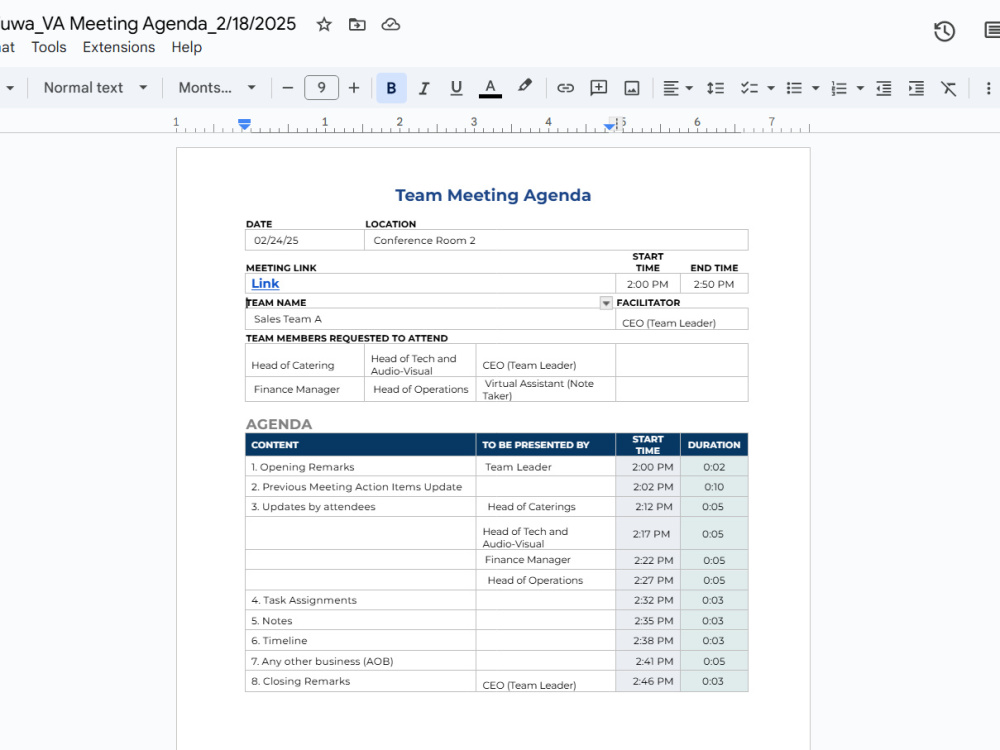Toggle bold formatting
This screenshot has height=750, width=1000.
[391, 88]
